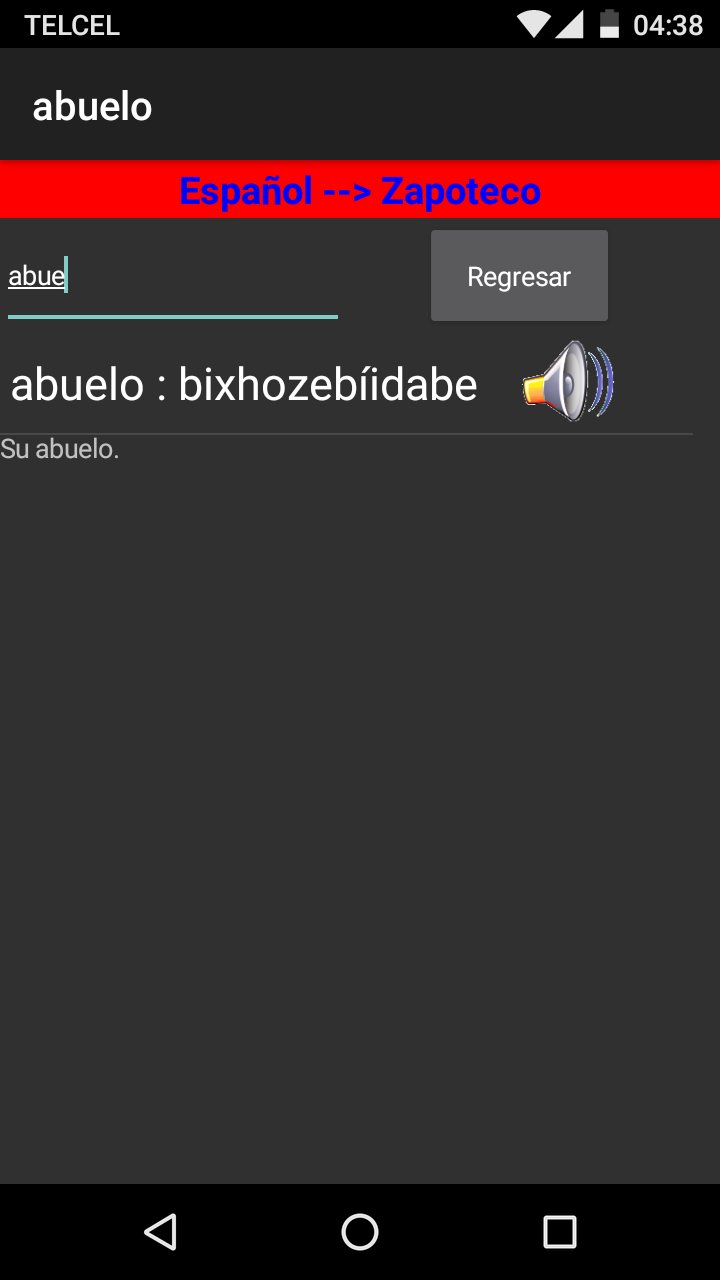Tap the --> arrow in the red banner

(347, 191)
